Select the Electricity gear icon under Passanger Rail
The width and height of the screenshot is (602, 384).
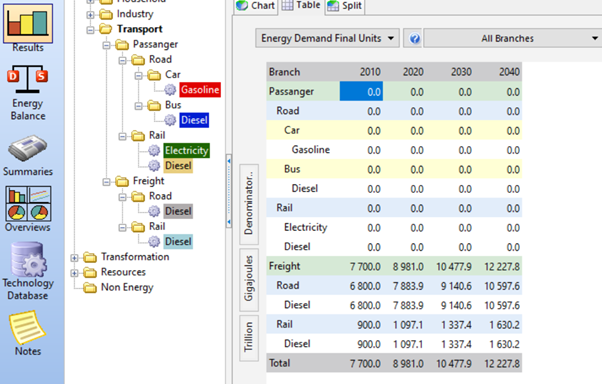click(x=154, y=150)
